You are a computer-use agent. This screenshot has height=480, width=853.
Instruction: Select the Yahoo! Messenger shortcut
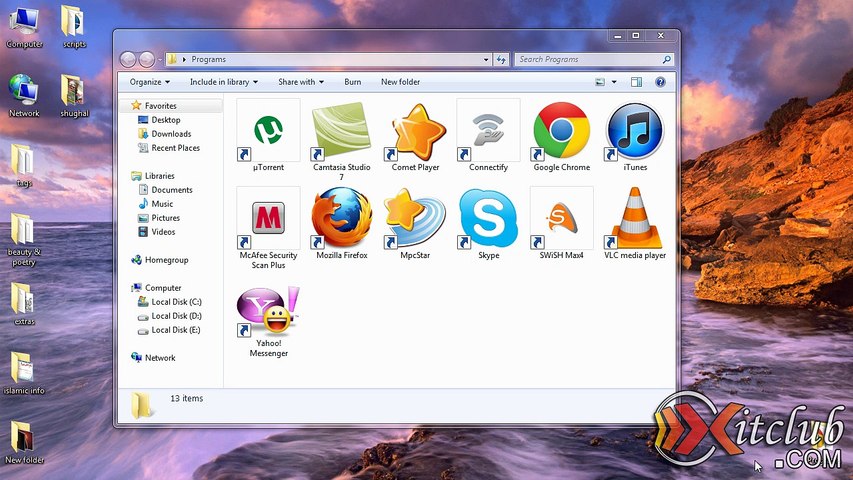pos(268,321)
